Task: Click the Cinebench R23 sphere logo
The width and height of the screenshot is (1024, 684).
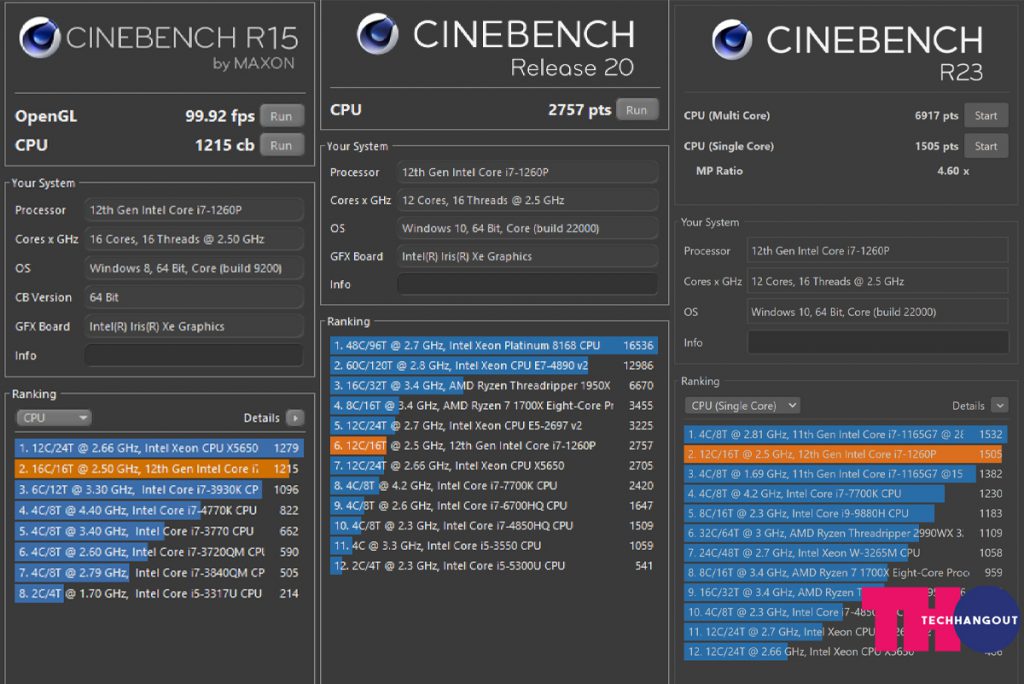Action: tap(731, 39)
